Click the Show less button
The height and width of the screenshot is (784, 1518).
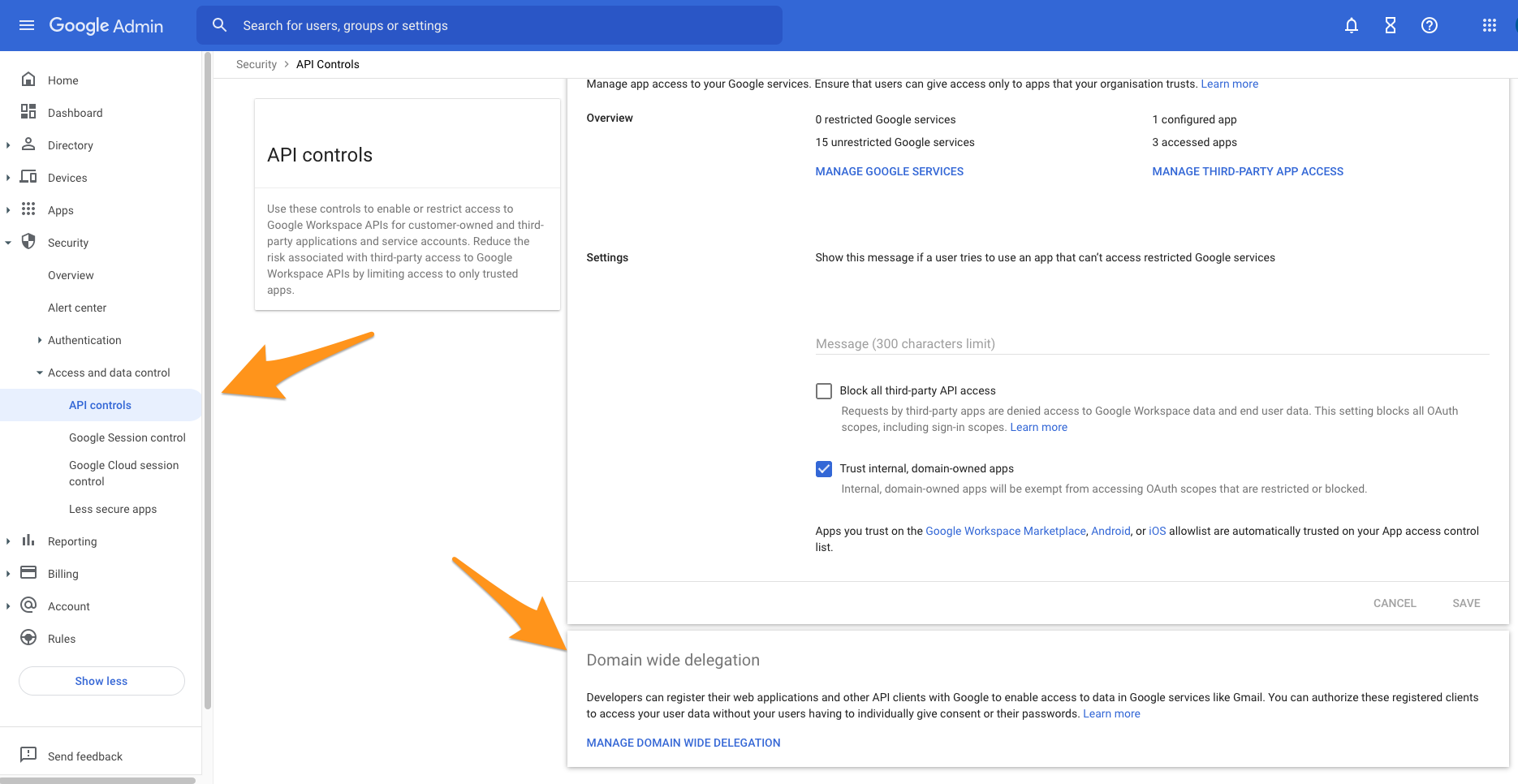(101, 681)
